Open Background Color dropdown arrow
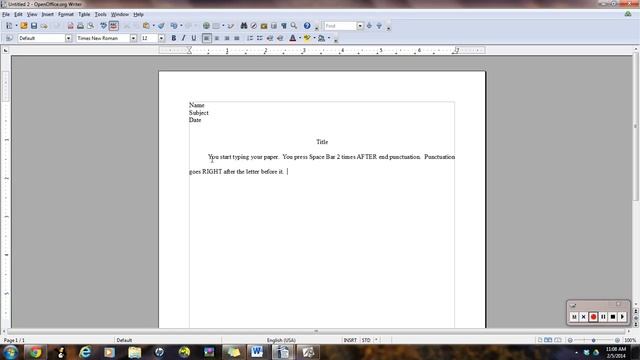The image size is (640, 360). pyautogui.click(x=329, y=38)
